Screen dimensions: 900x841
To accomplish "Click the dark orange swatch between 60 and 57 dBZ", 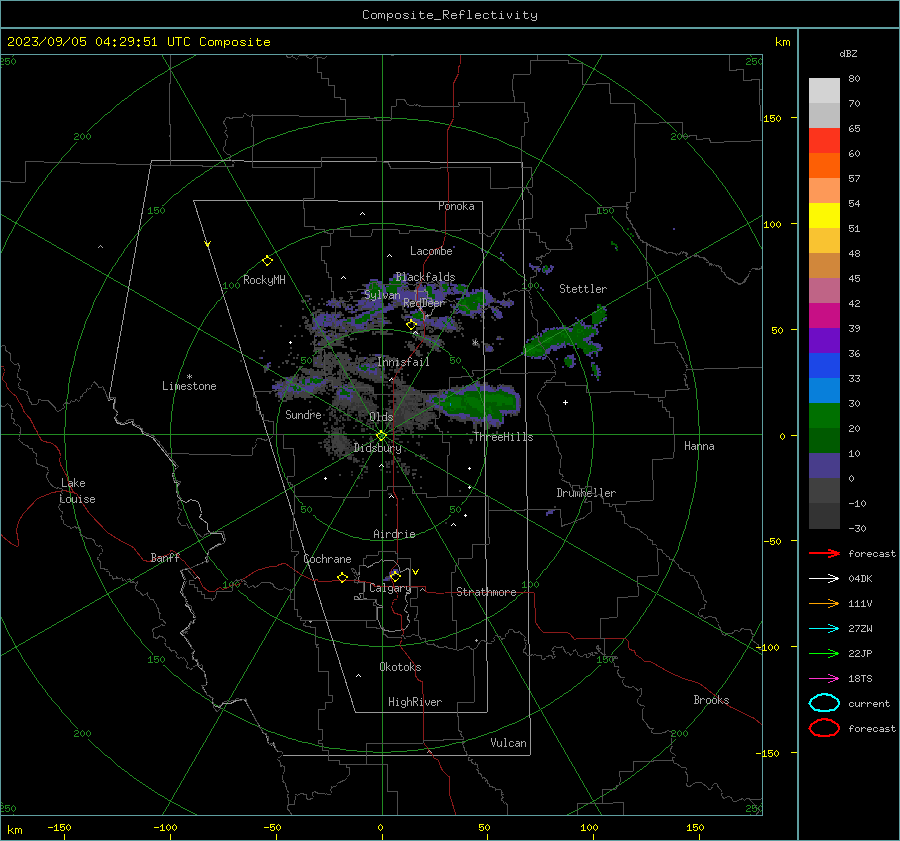I will point(824,166).
